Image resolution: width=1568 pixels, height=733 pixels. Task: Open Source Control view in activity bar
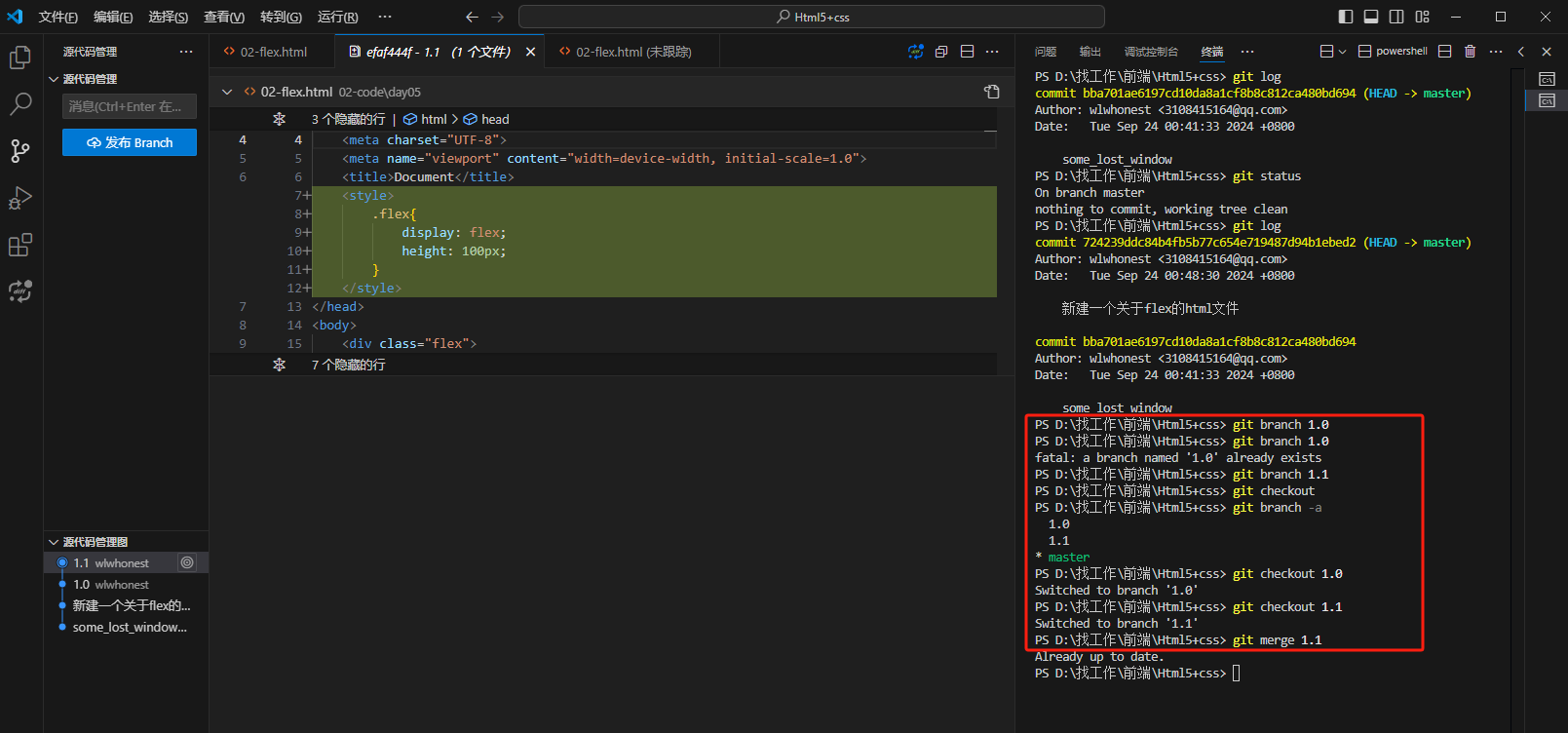pyautogui.click(x=20, y=150)
